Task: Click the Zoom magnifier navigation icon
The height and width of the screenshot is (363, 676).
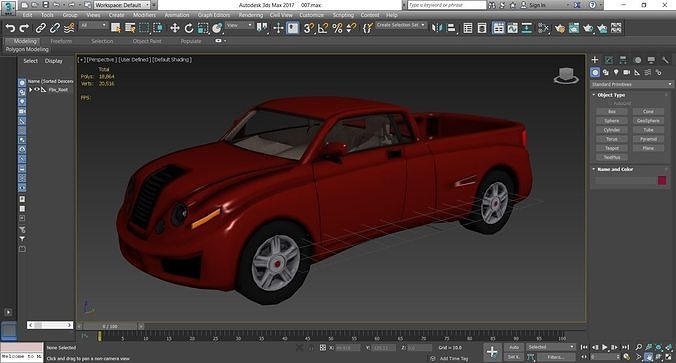Action: click(x=638, y=347)
